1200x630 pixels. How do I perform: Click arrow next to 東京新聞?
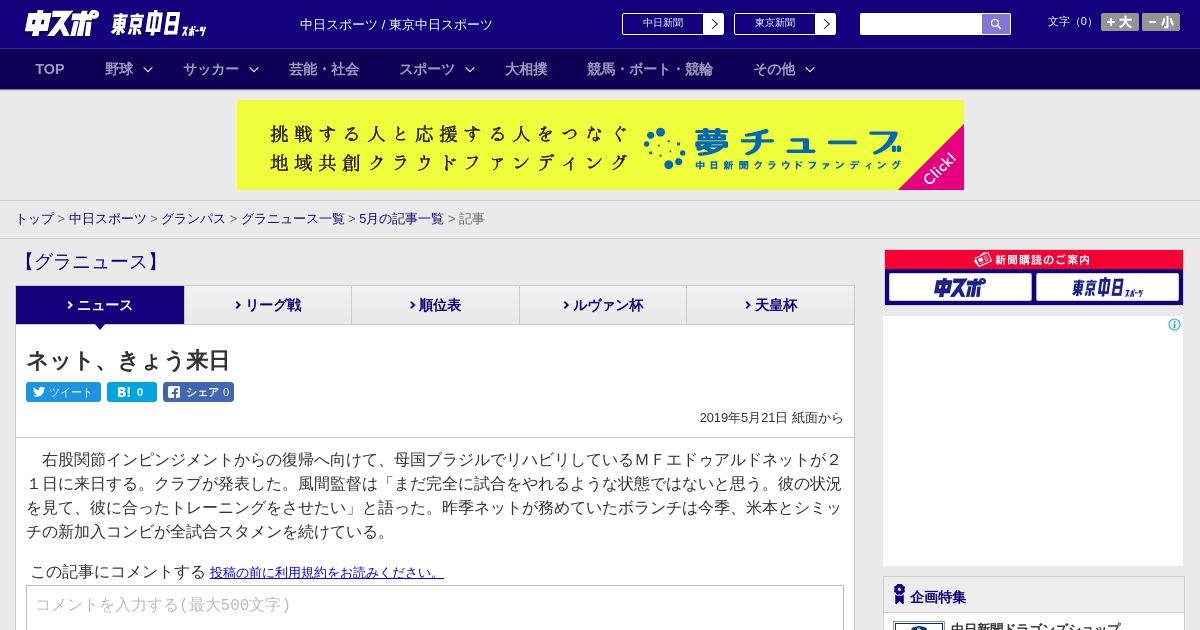(826, 24)
